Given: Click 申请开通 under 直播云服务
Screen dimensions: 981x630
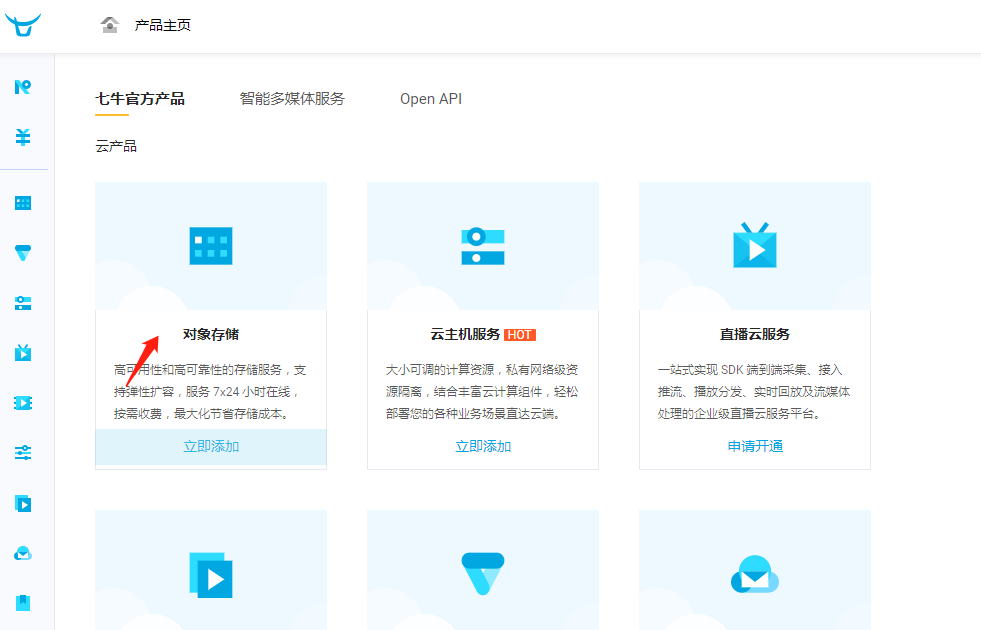Looking at the screenshot, I should 755,447.
